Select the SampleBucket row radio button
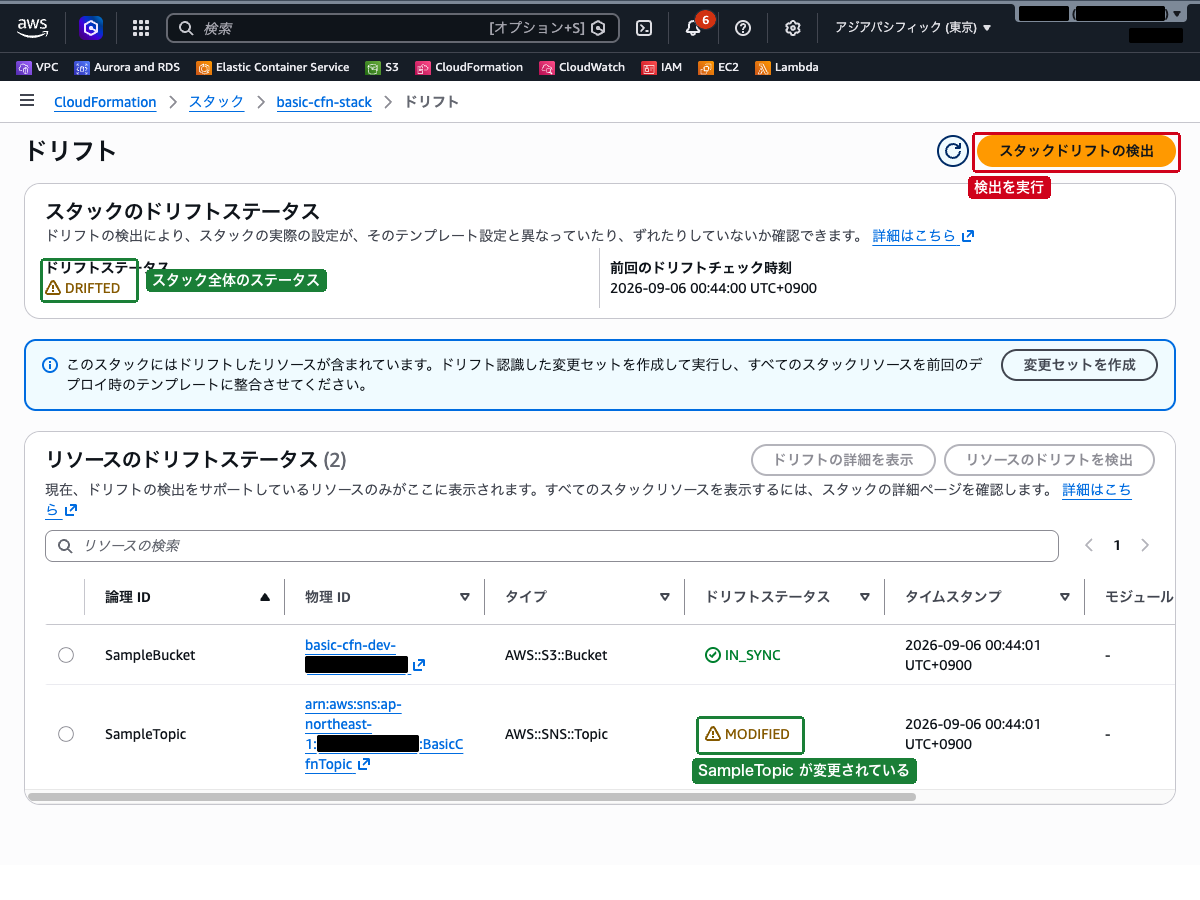This screenshot has width=1200, height=900. tap(66, 655)
